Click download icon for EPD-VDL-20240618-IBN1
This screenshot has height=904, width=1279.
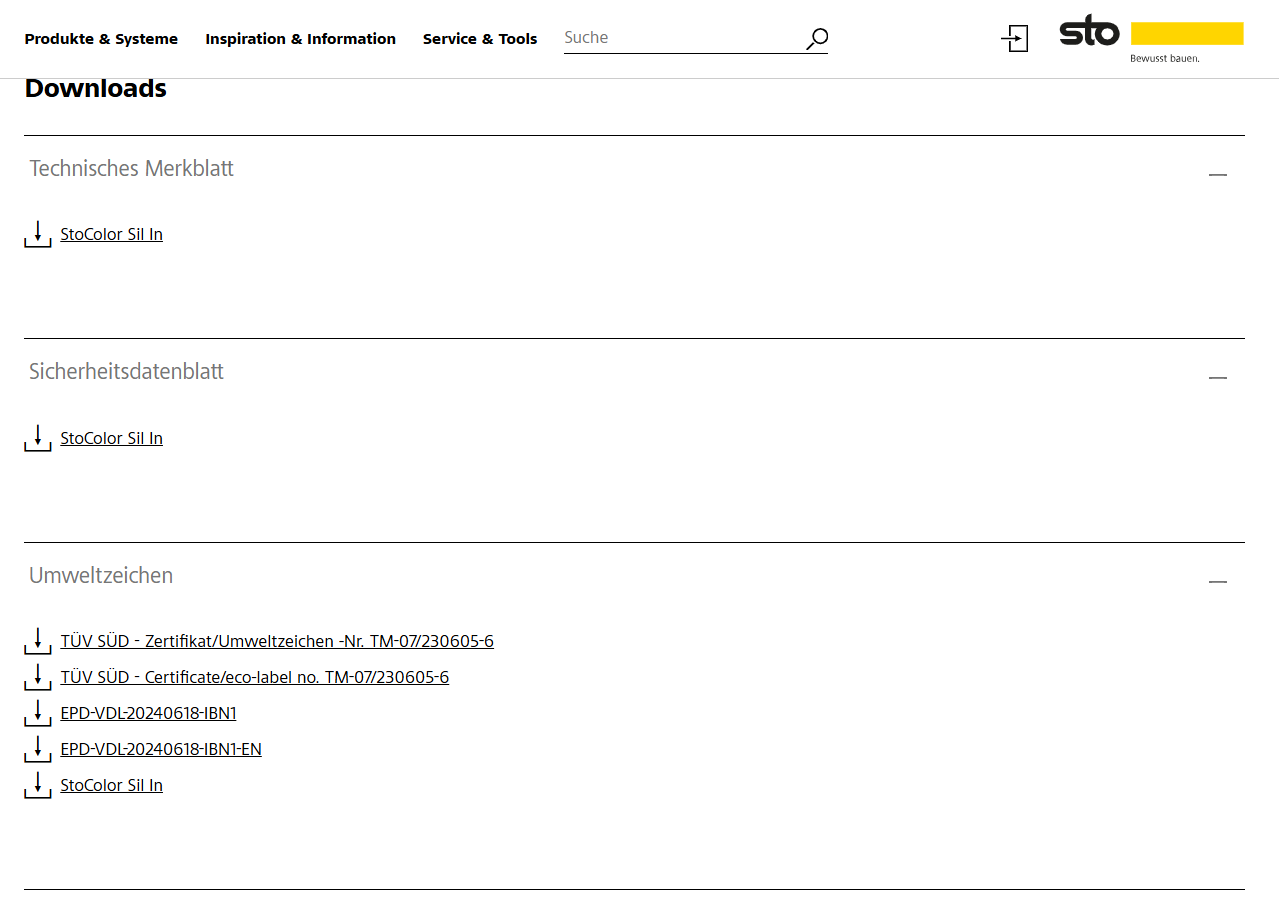tap(37, 714)
